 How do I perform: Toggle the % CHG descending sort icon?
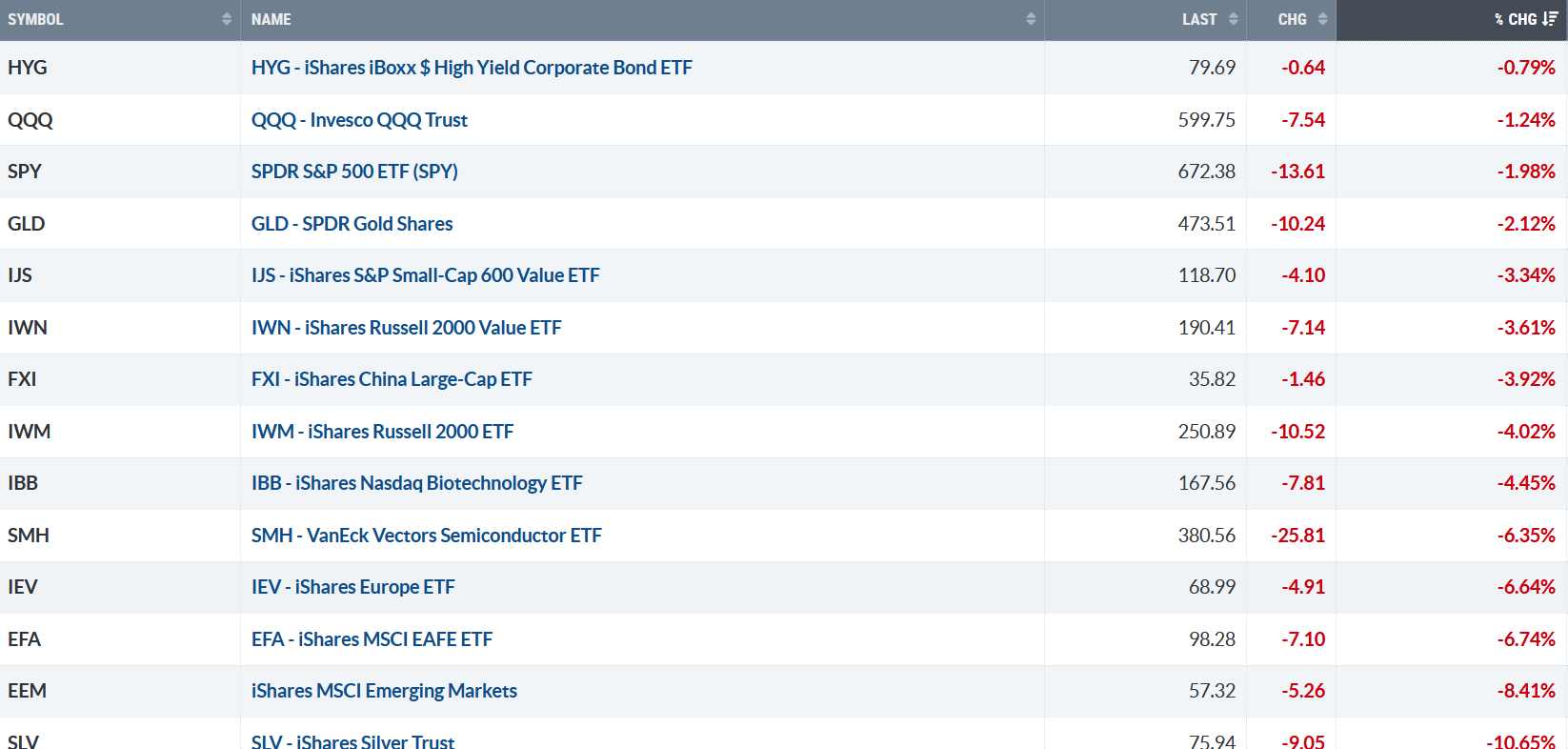click(x=1550, y=19)
